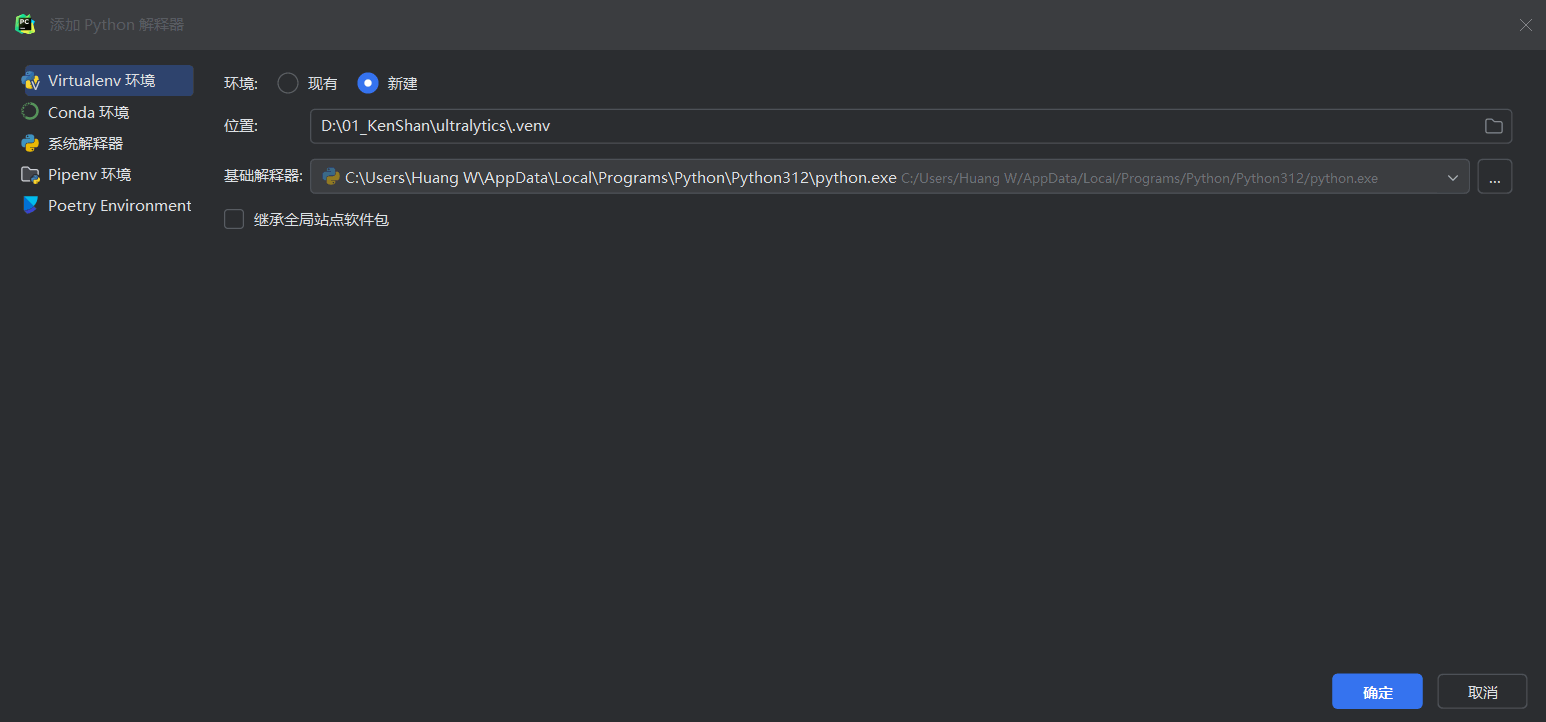Click the Conda green ring icon
The width and height of the screenshot is (1546, 722).
point(30,112)
